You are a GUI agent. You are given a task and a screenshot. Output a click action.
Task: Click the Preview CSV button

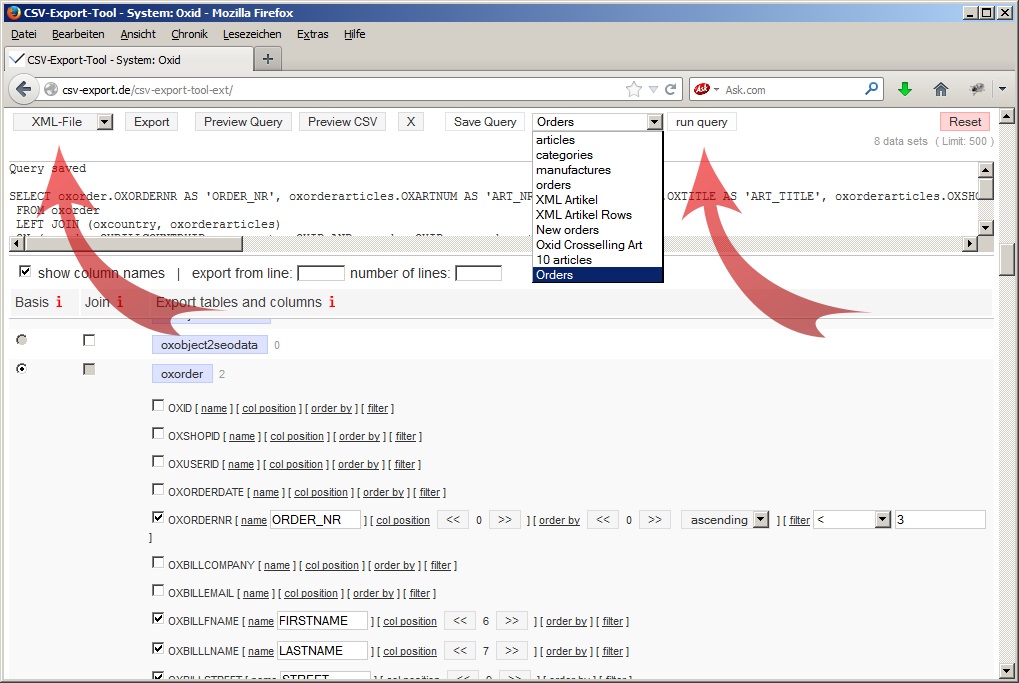(x=342, y=122)
